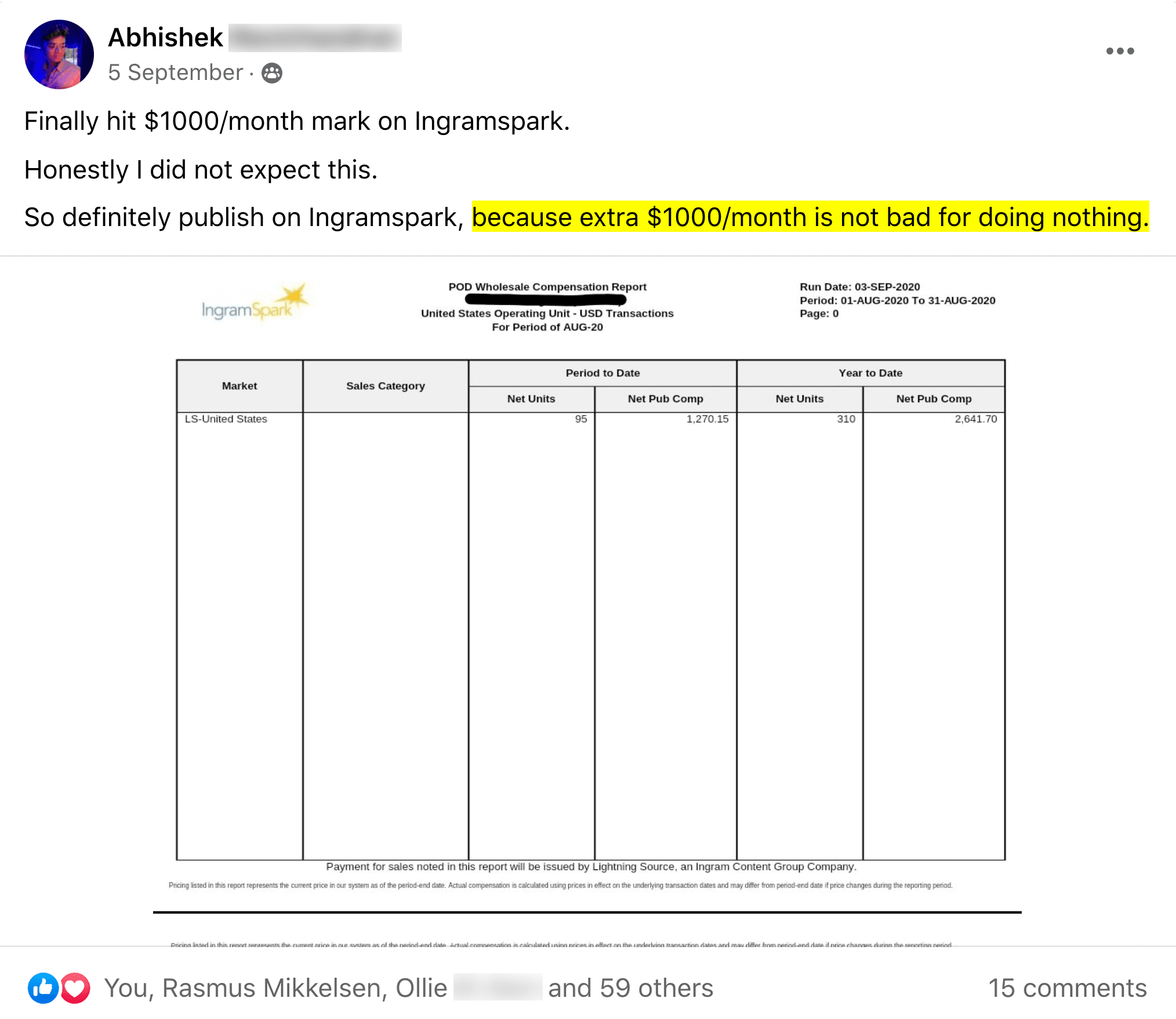Click the group audience privacy icon
The image size is (1176, 1019).
coord(271,73)
